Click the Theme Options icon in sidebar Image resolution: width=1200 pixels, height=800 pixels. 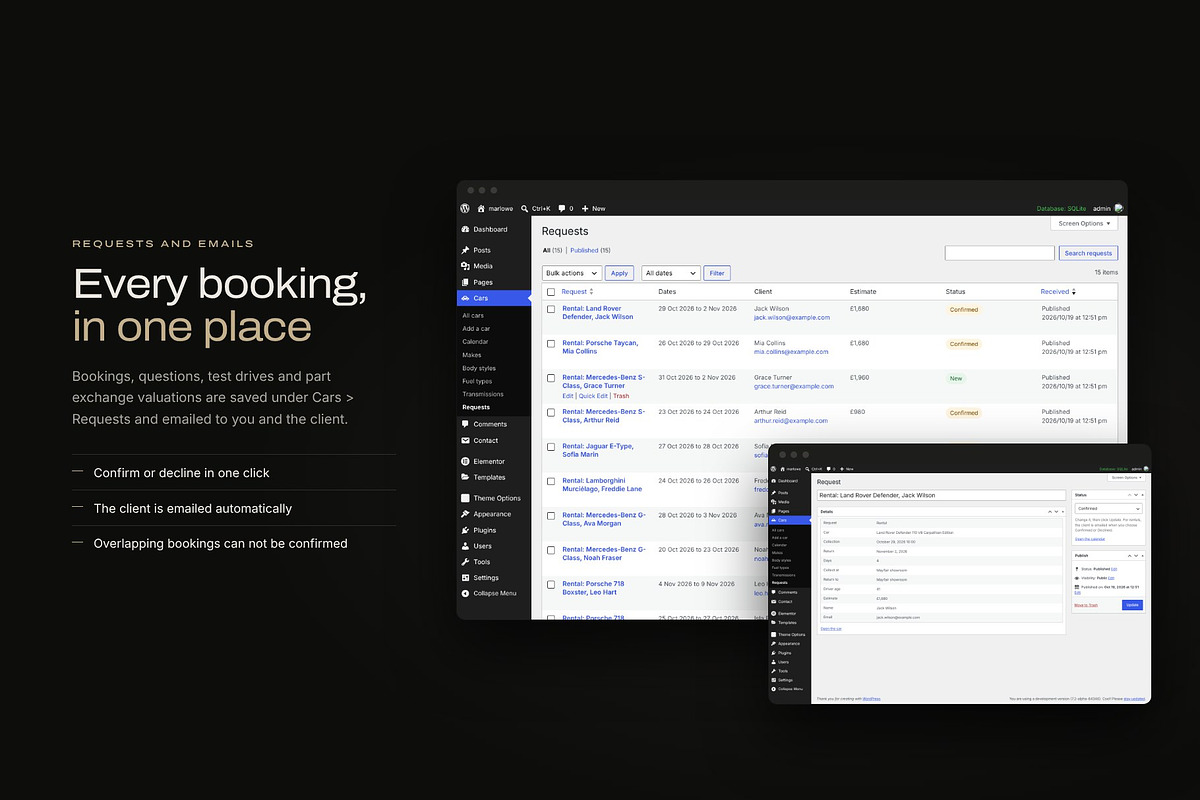point(466,498)
